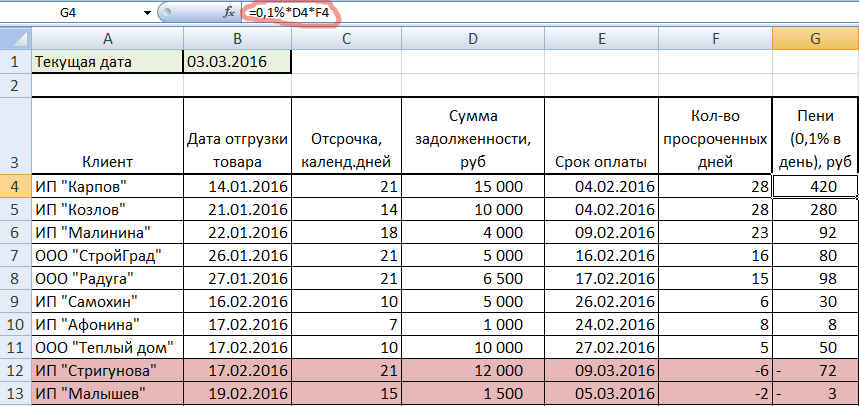Viewport: 859px width, 406px height.
Task: Select row 13 header
Action: point(16,393)
